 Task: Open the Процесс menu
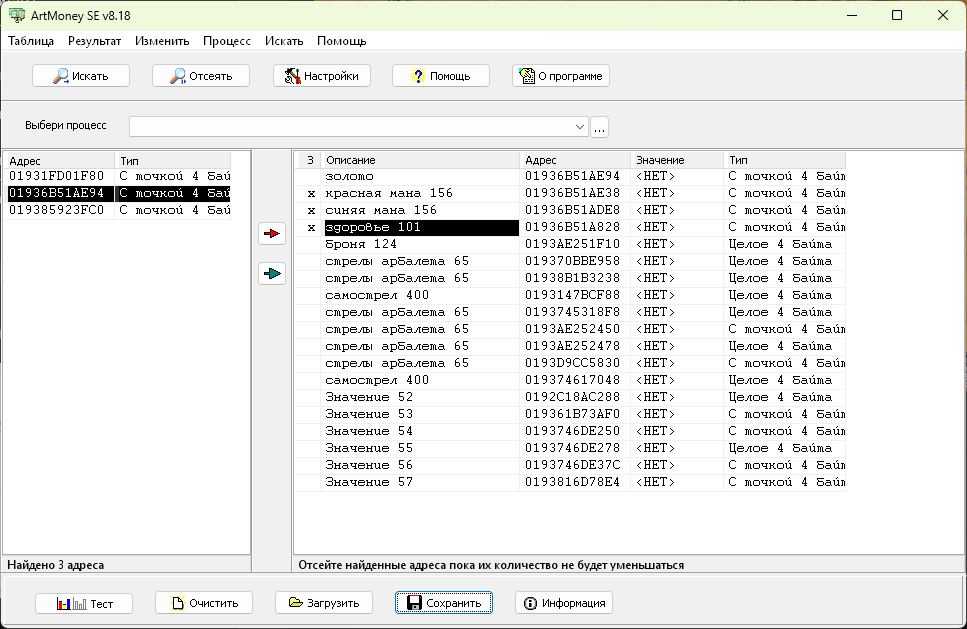click(x=226, y=41)
